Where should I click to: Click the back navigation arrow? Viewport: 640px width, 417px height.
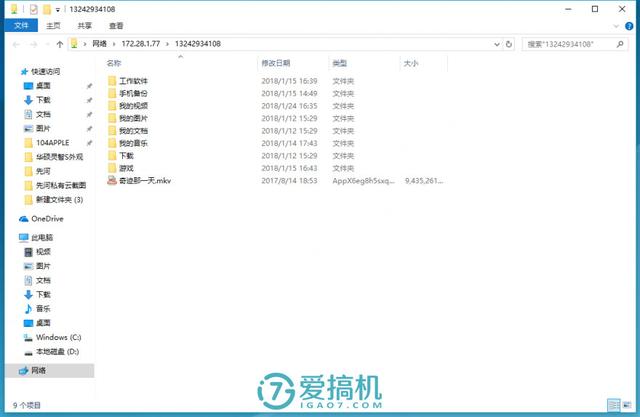click(16, 44)
